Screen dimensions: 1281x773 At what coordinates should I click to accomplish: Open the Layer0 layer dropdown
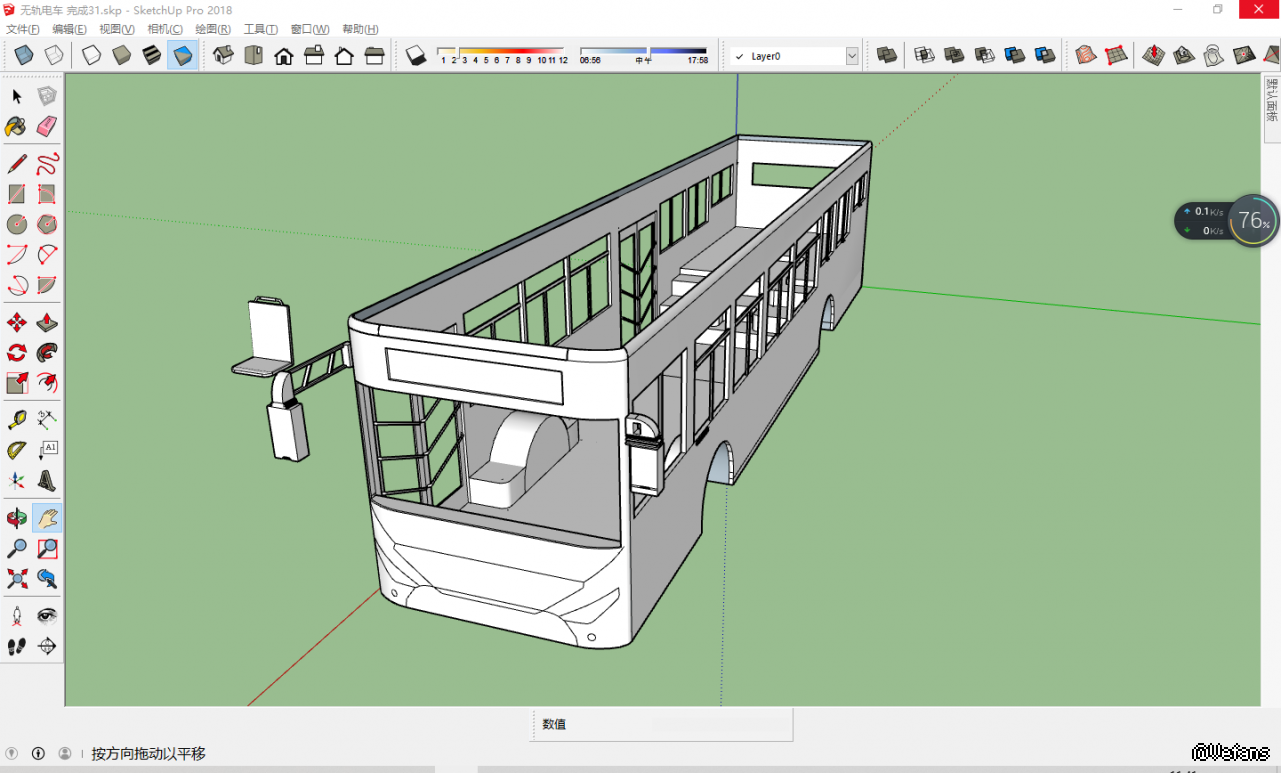click(x=852, y=57)
